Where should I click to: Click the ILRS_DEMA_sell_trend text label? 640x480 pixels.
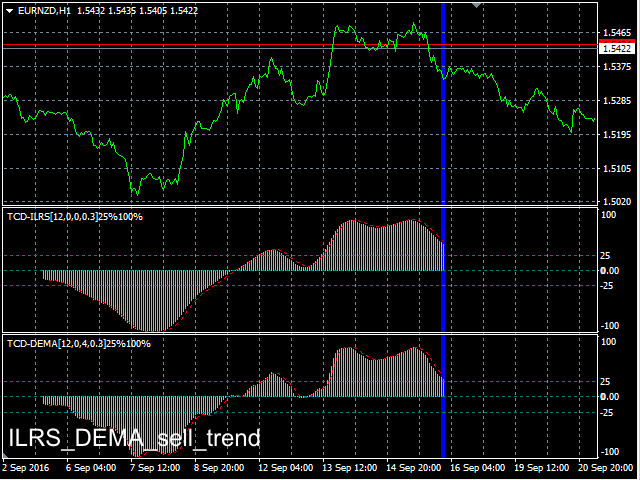coord(134,438)
